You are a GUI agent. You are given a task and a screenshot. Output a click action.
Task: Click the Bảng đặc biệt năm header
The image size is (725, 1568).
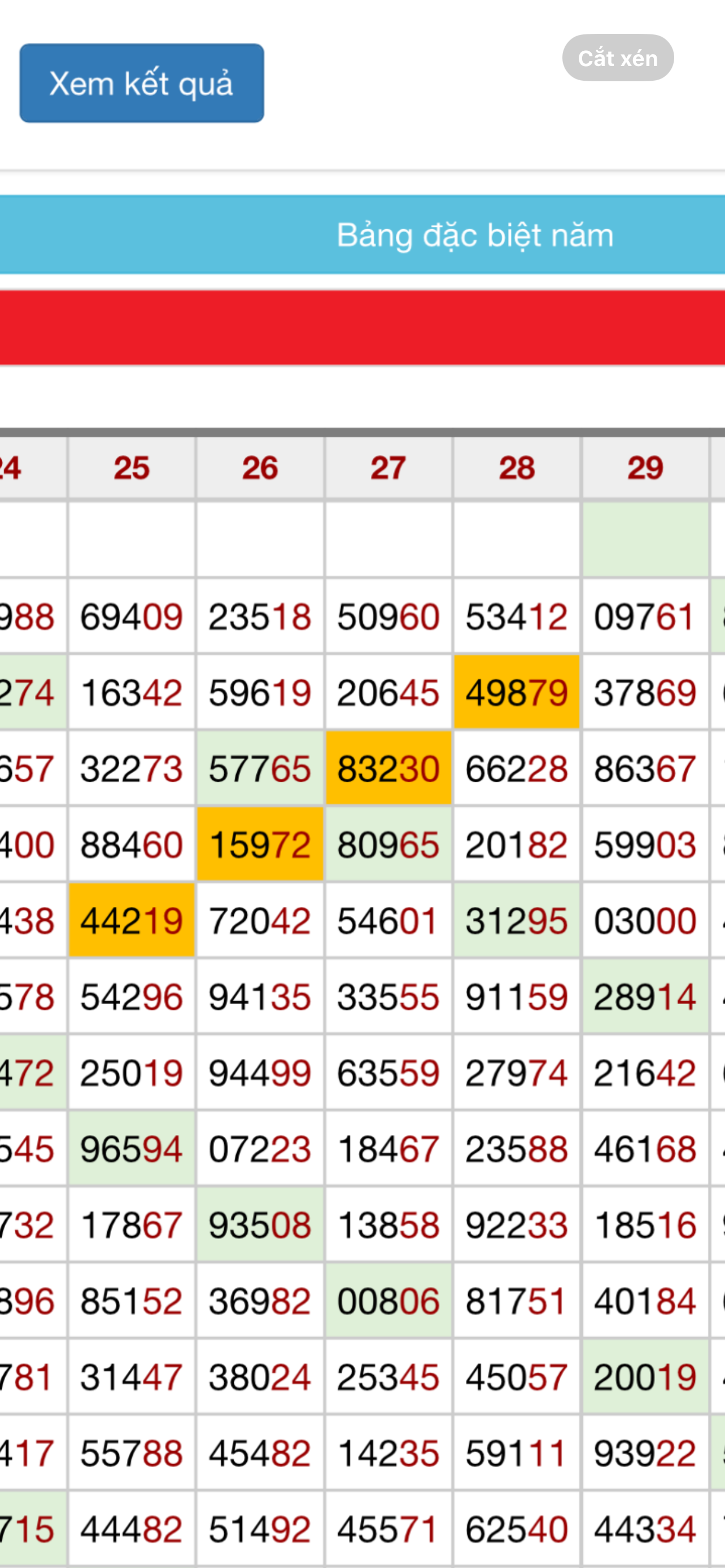475,235
